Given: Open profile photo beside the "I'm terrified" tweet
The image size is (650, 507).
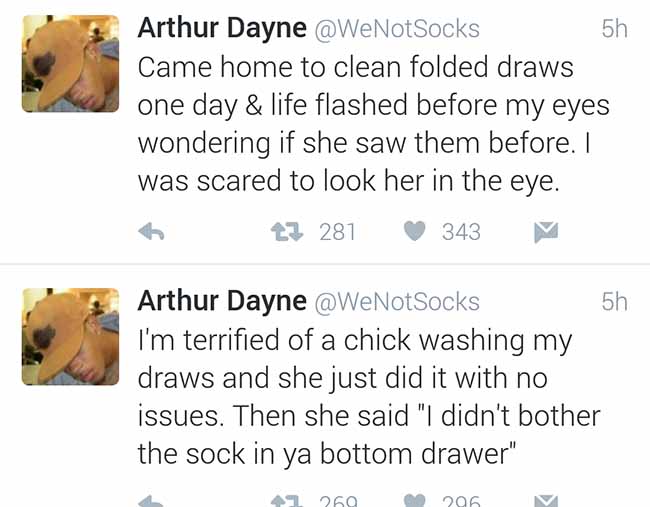Looking at the screenshot, I should pos(70,337).
